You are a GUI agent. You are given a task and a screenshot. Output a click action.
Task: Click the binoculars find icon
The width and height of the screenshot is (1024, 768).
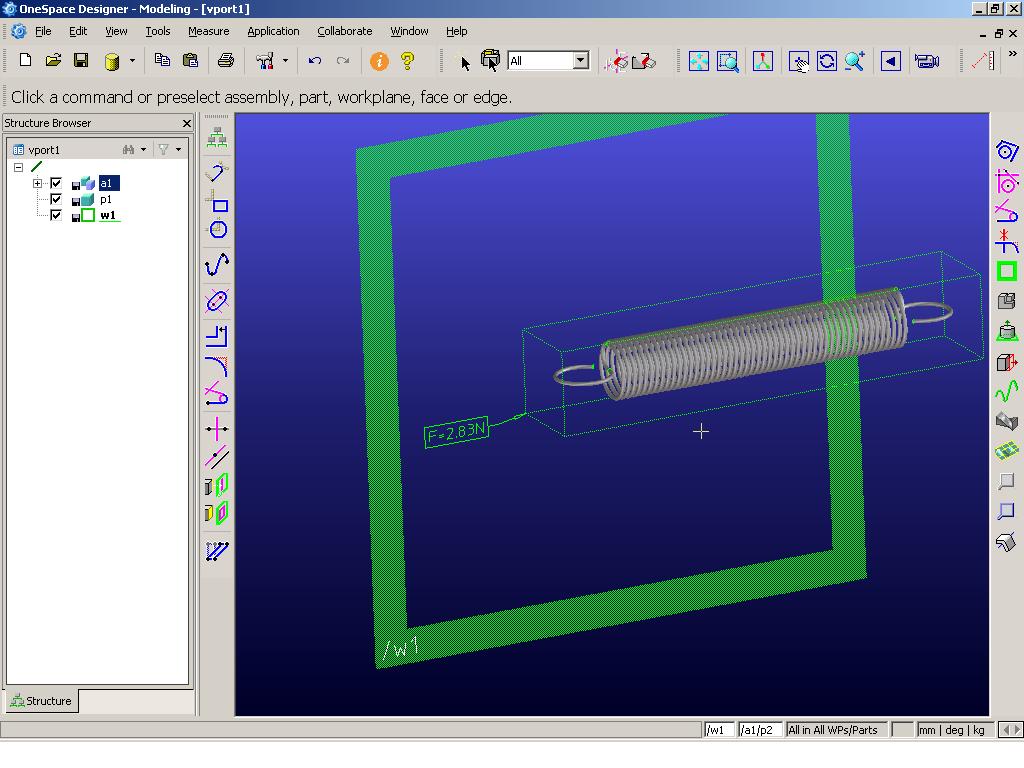click(x=129, y=150)
